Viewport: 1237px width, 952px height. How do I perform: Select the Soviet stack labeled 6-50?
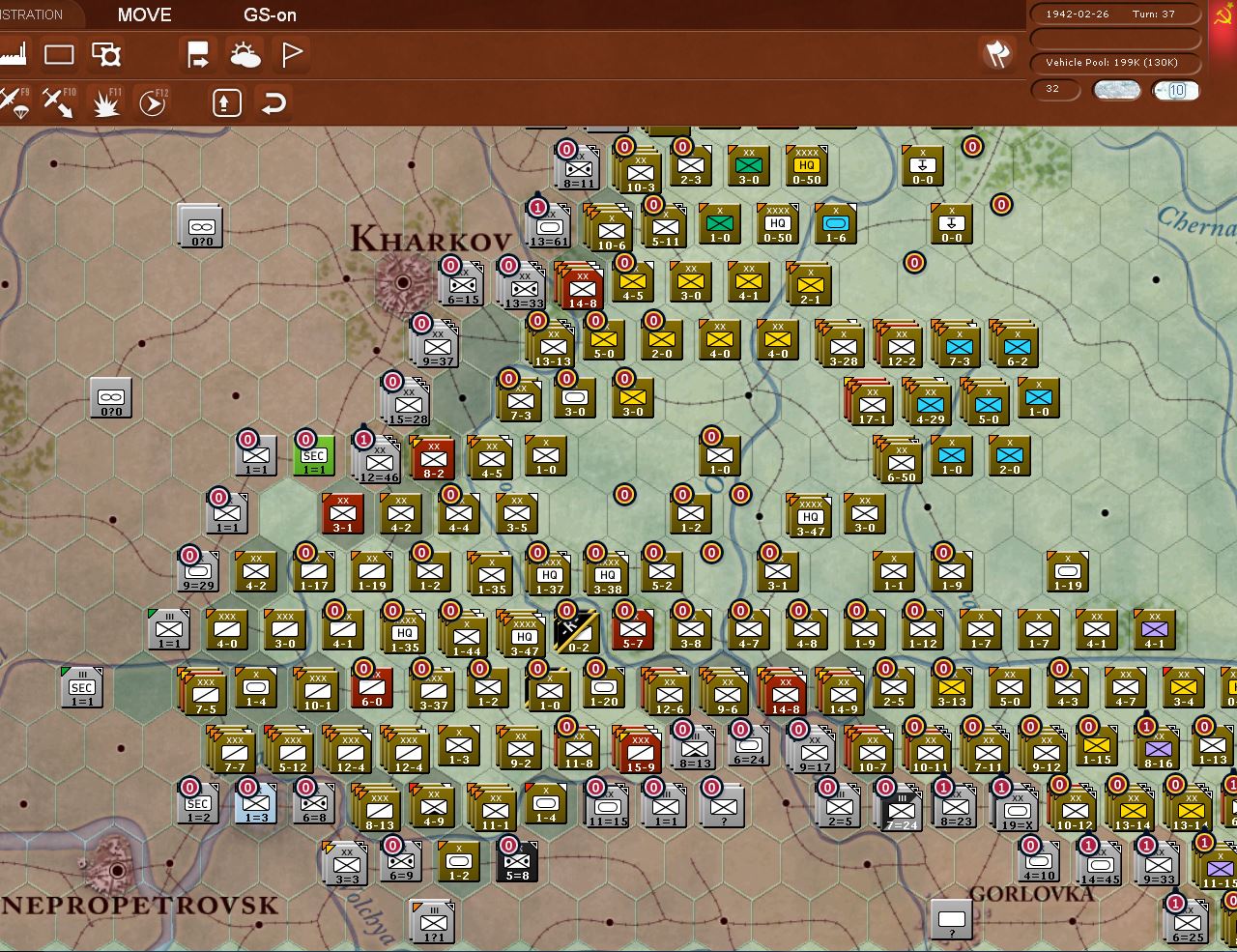point(899,459)
